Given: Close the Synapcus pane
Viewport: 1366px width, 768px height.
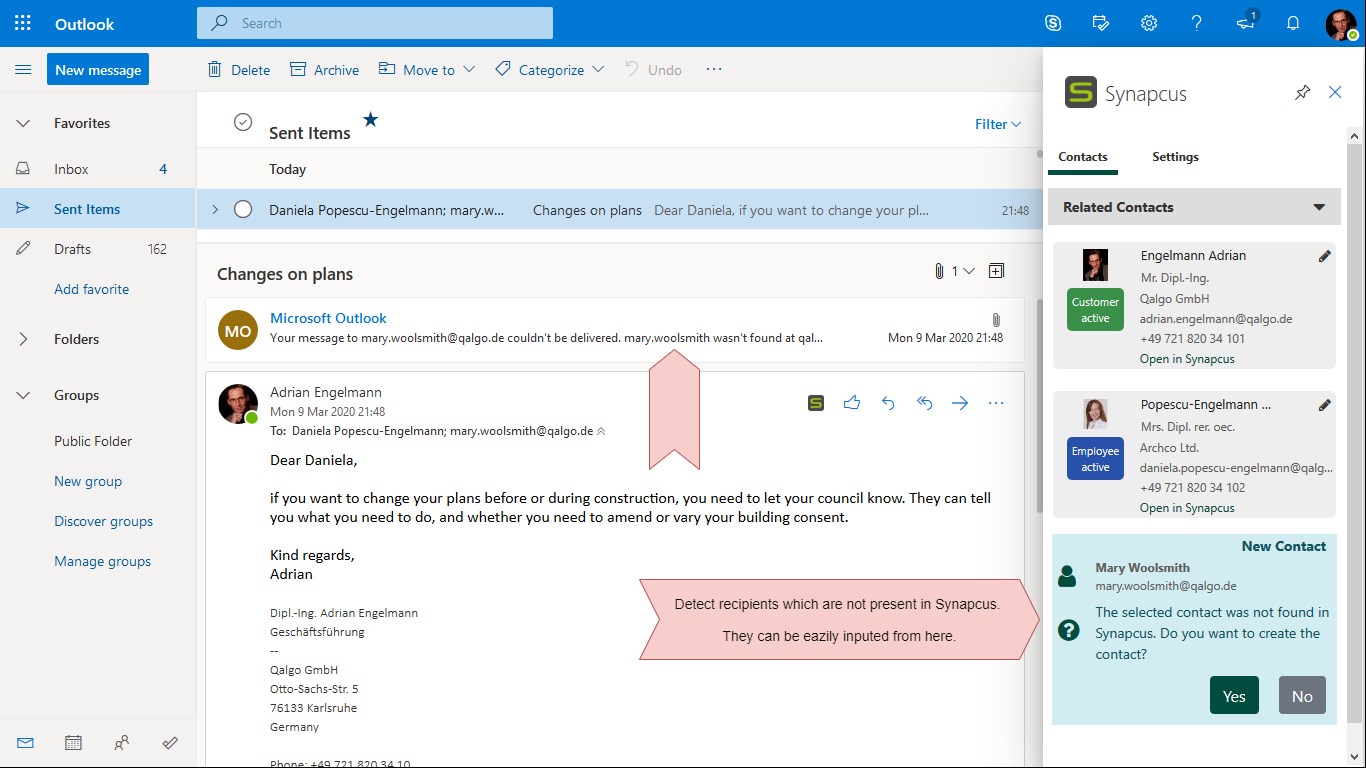Looking at the screenshot, I should point(1335,92).
